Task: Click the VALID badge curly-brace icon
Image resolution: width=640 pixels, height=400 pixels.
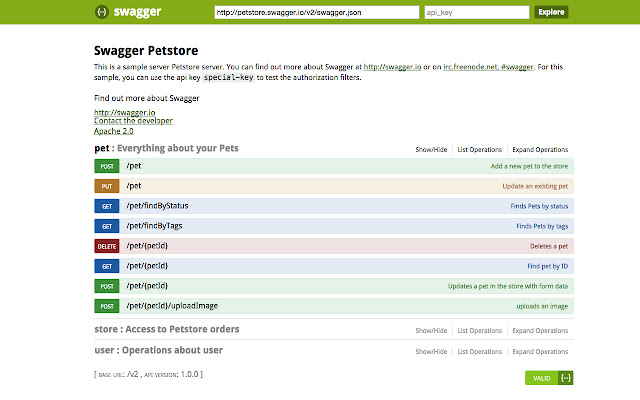Action: (x=566, y=378)
